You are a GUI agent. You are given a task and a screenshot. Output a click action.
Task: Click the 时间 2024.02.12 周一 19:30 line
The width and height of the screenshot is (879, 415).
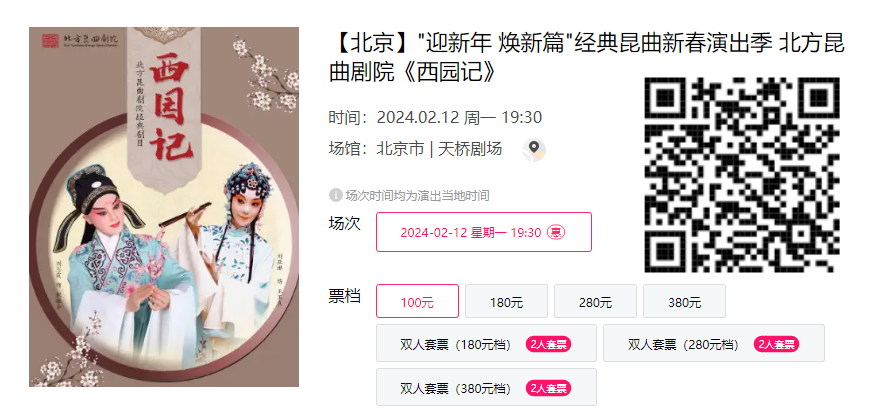click(435, 118)
